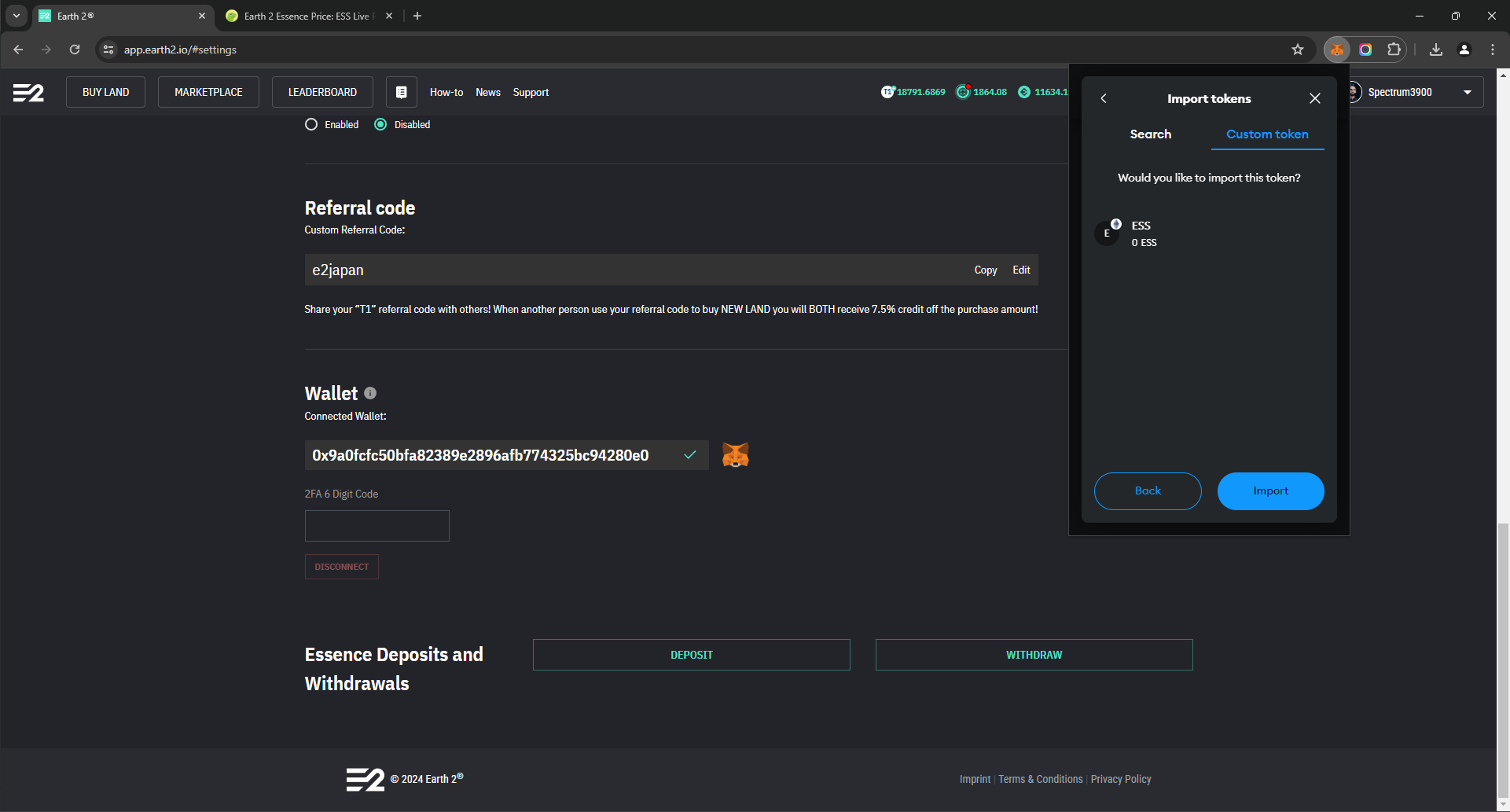This screenshot has height=812, width=1510.
Task: Expand the Spectrum3900 account dropdown
Action: coord(1467,92)
